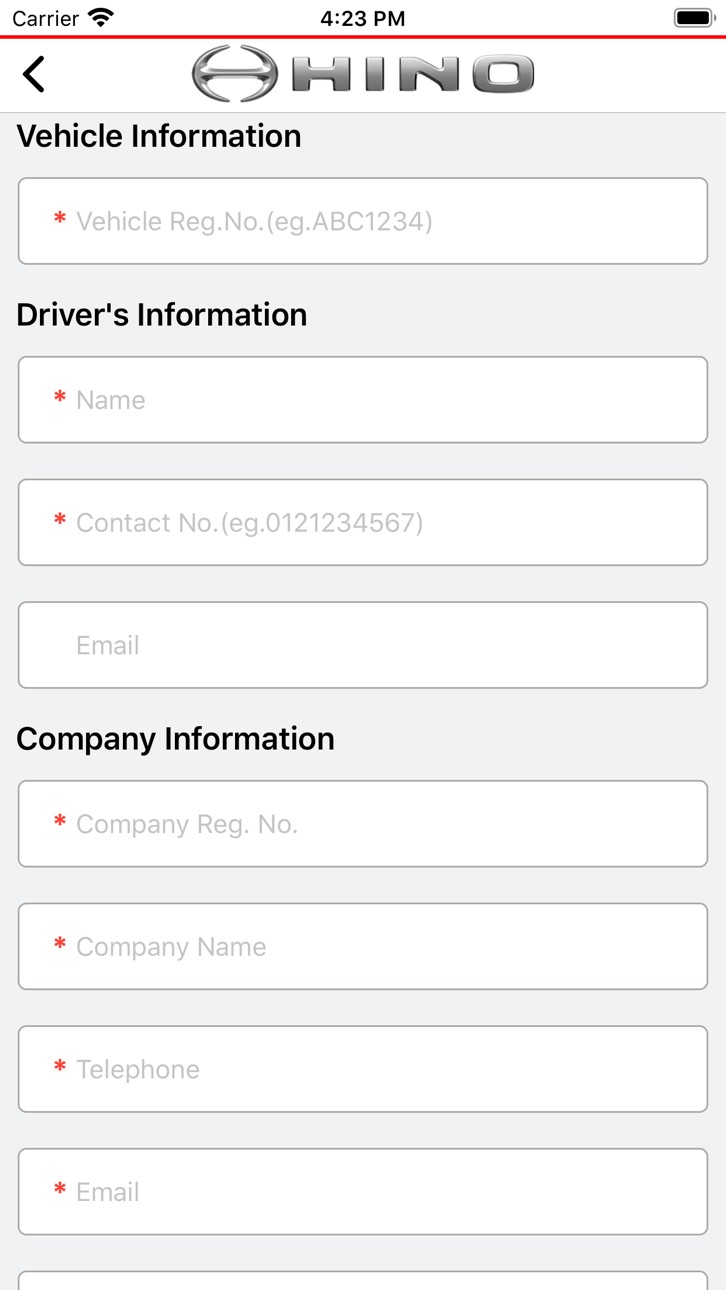Focus the Company Name input field

coord(363,946)
